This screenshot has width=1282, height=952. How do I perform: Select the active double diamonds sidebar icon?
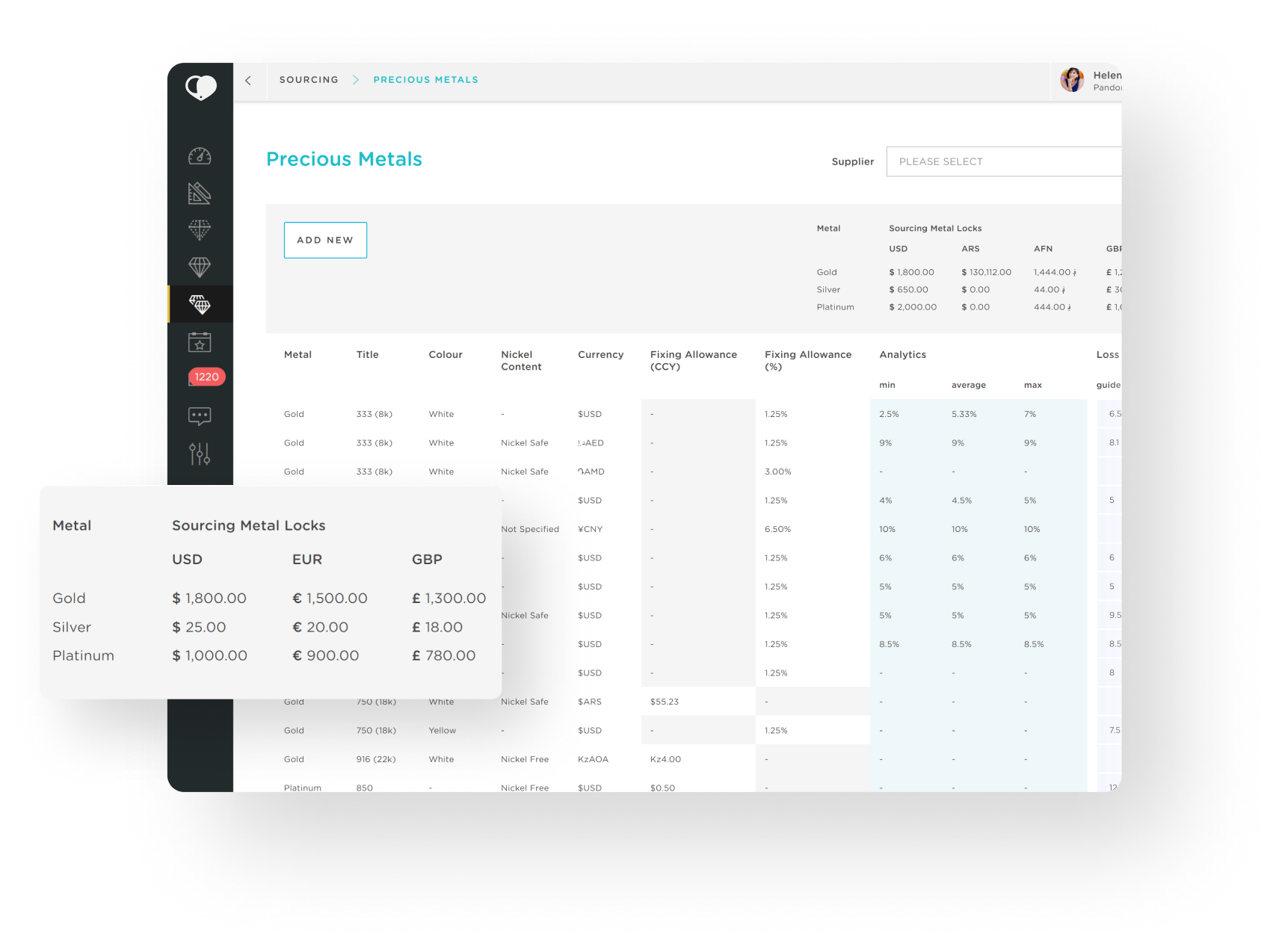[x=200, y=304]
